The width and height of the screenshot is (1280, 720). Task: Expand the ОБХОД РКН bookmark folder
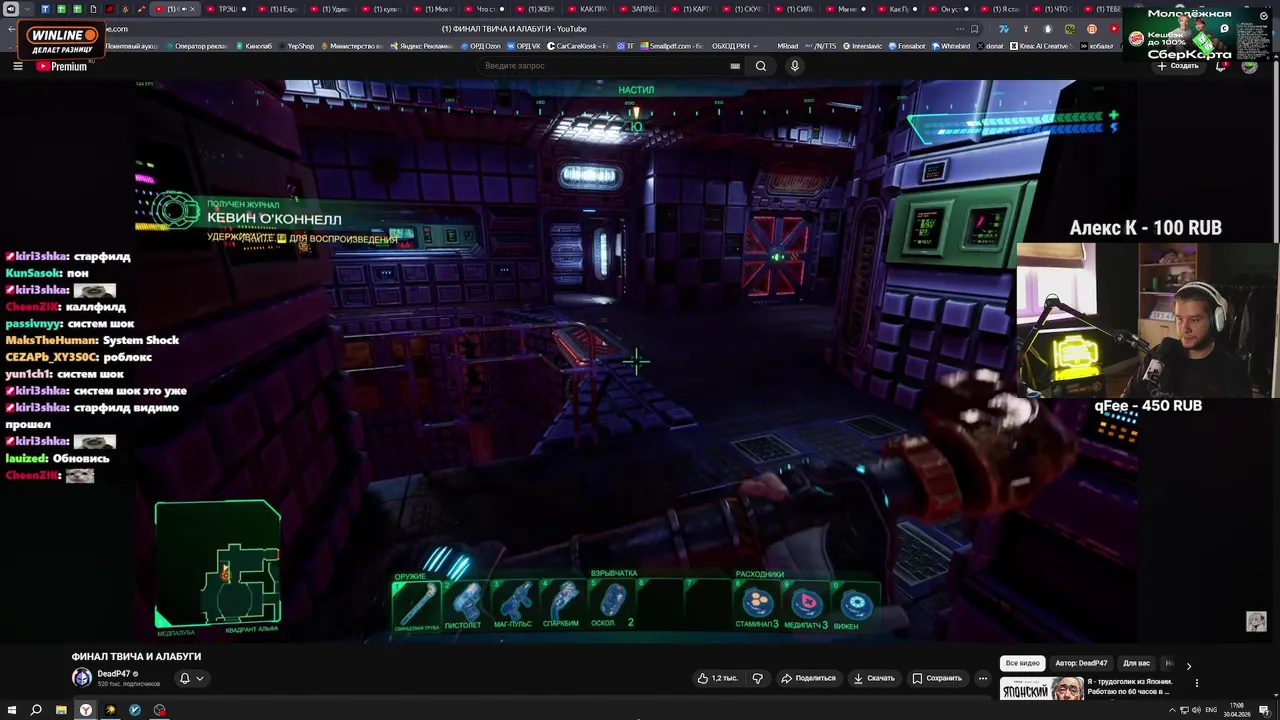coord(734,46)
